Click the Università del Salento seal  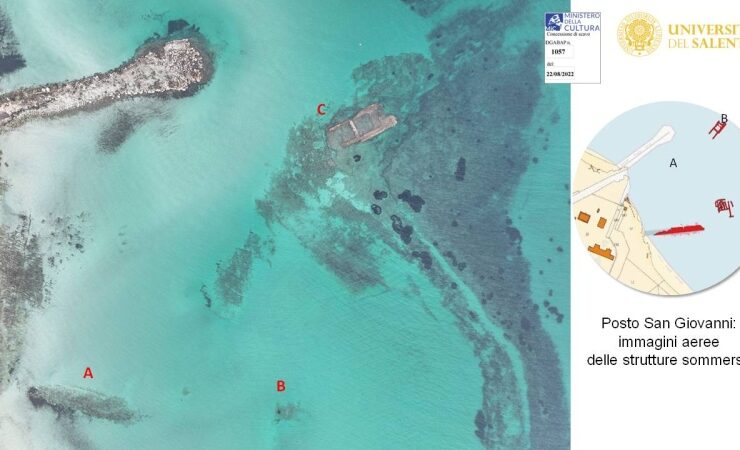click(x=639, y=33)
